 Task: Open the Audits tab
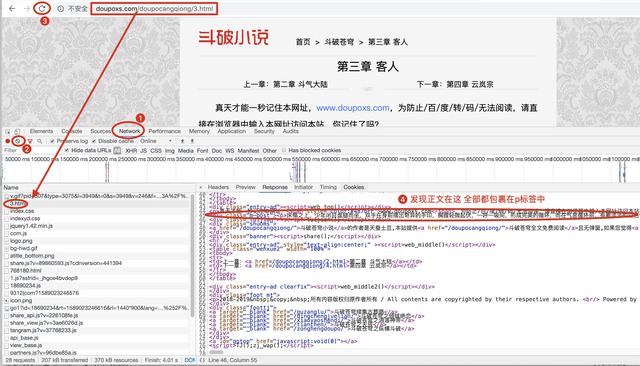click(291, 131)
